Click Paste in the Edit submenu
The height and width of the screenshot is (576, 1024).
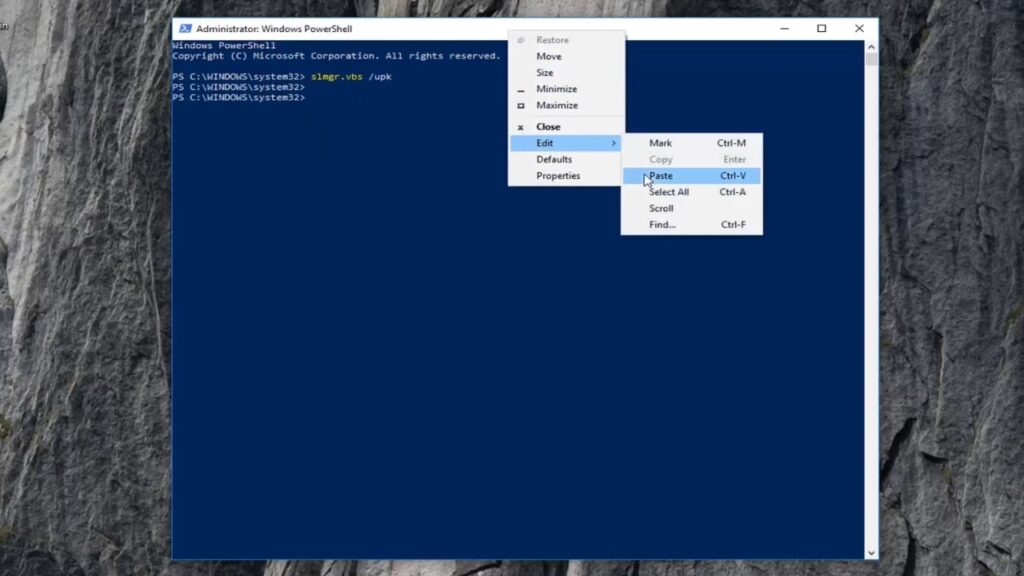692,176
